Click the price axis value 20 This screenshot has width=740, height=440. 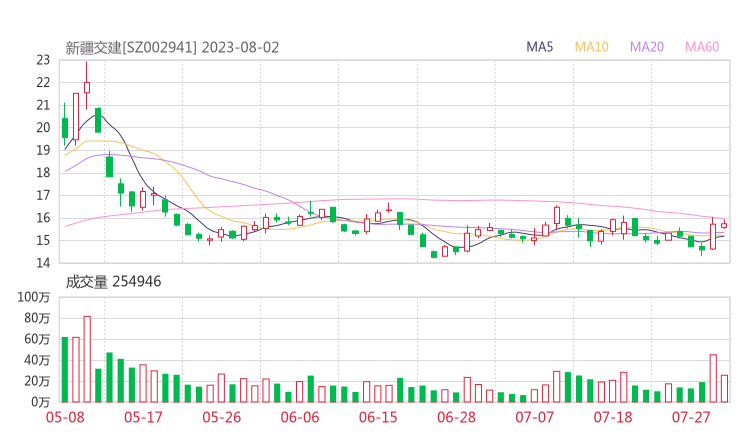click(43, 127)
